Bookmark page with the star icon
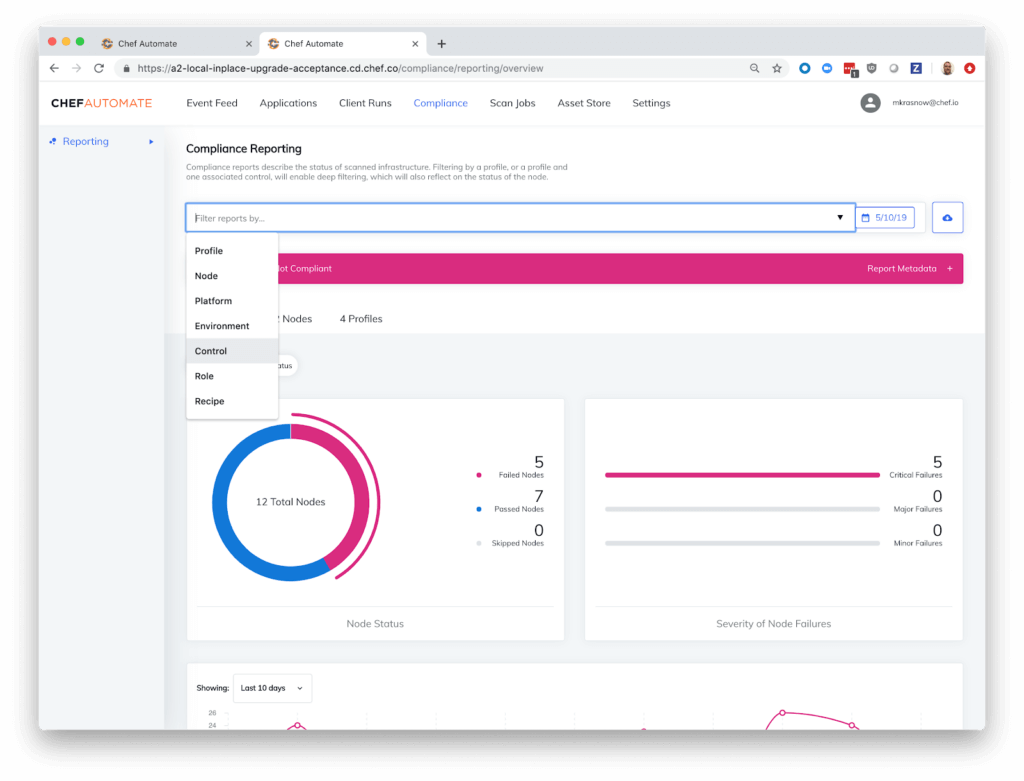 pos(777,68)
